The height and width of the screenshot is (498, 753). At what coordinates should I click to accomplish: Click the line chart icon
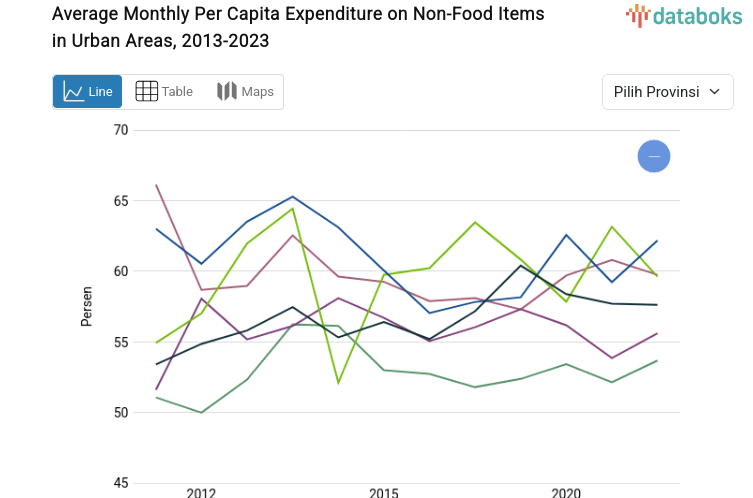(x=73, y=92)
